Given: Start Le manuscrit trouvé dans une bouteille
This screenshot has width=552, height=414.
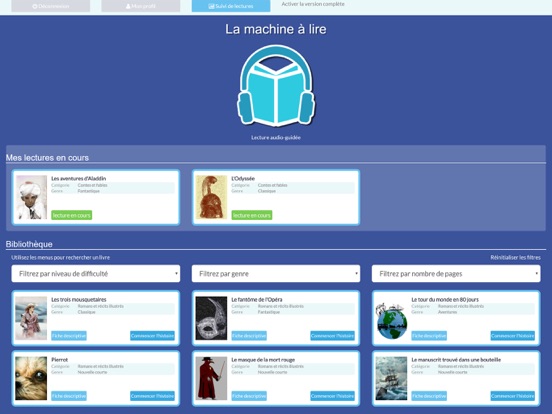Looking at the screenshot, I should [513, 396].
